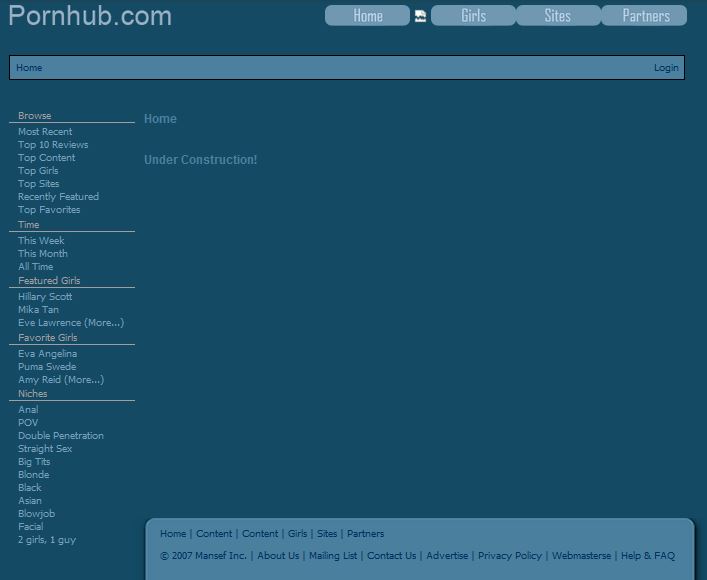Viewport: 707px width, 580px height.
Task: Switch to the Girls tab
Action: [473, 15]
